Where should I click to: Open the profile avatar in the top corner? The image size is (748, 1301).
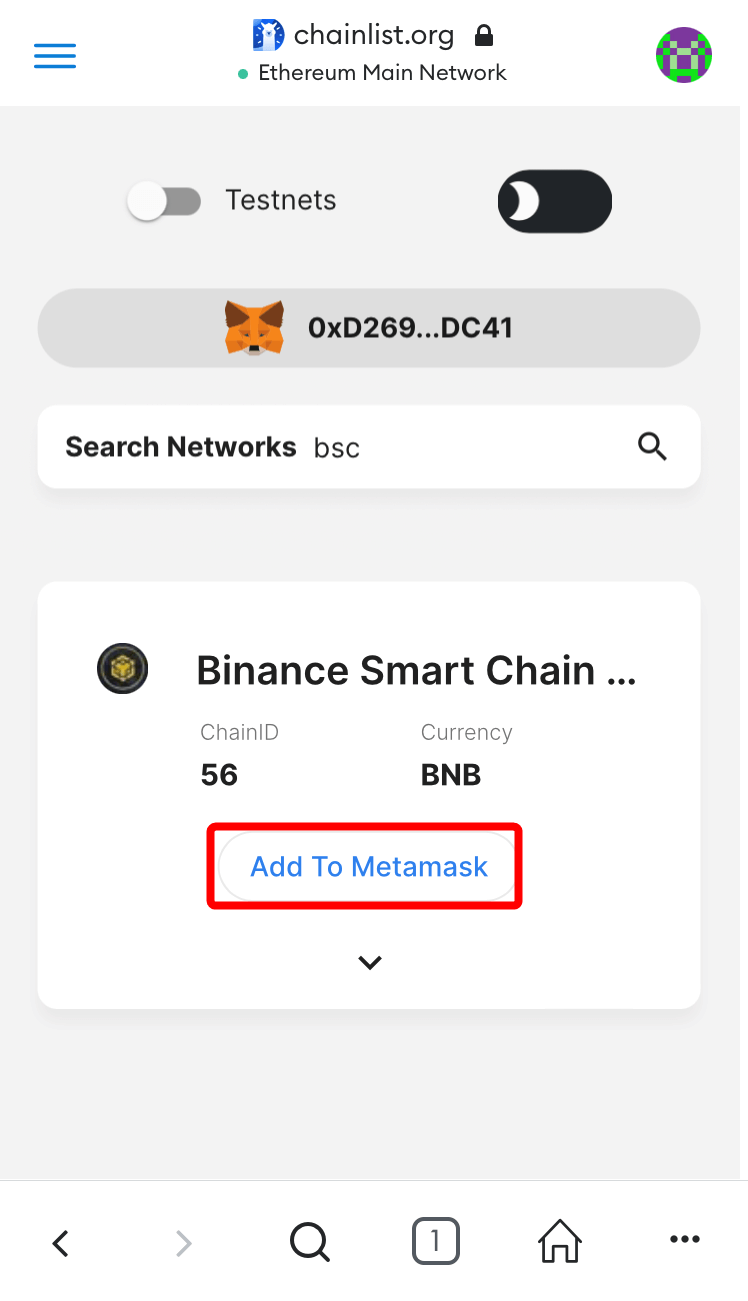pyautogui.click(x=684, y=55)
